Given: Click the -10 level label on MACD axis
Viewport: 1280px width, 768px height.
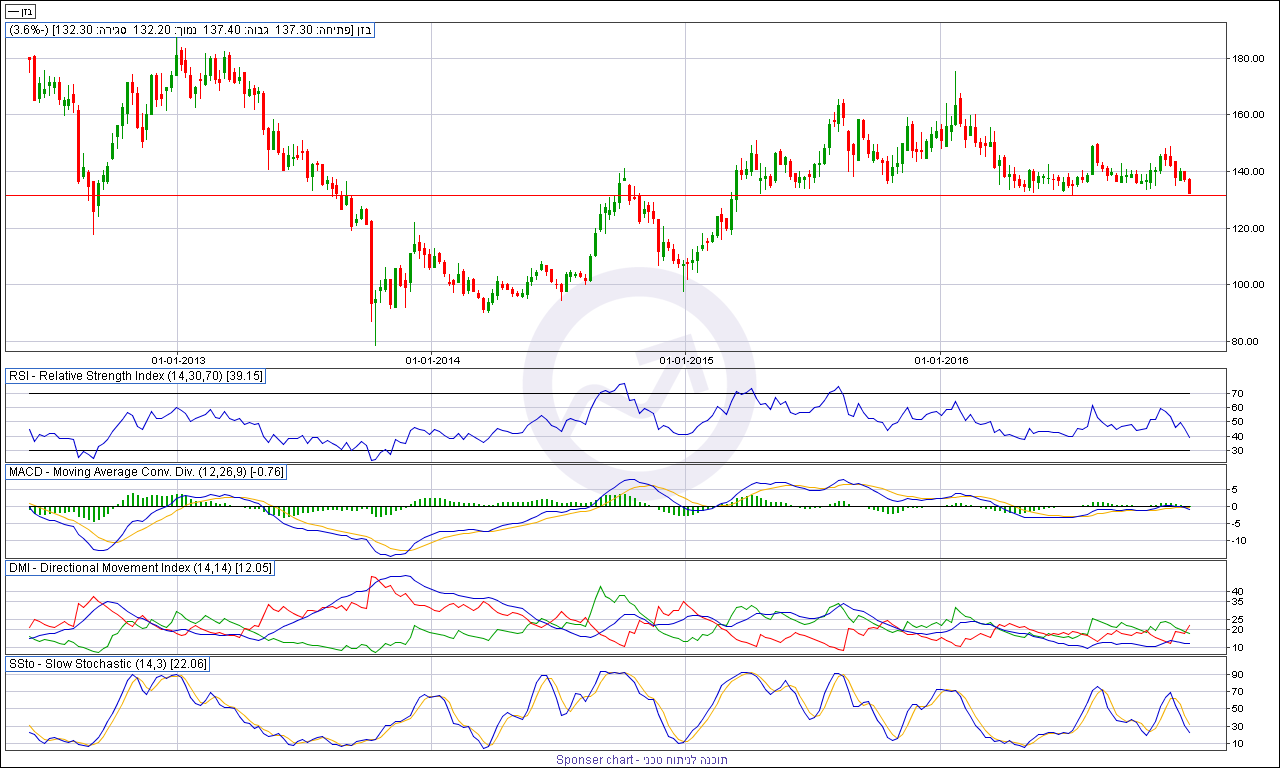Looking at the screenshot, I should [1239, 541].
